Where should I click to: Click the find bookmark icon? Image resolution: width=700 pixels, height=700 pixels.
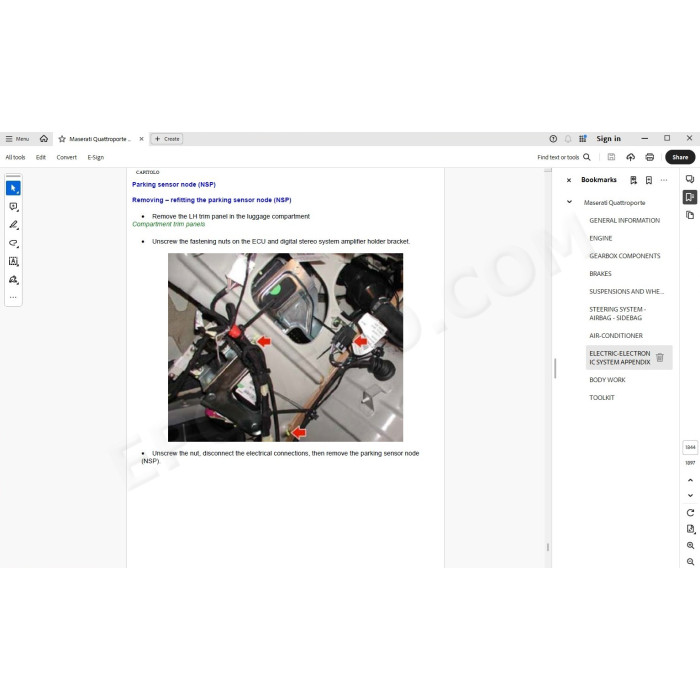(x=633, y=180)
